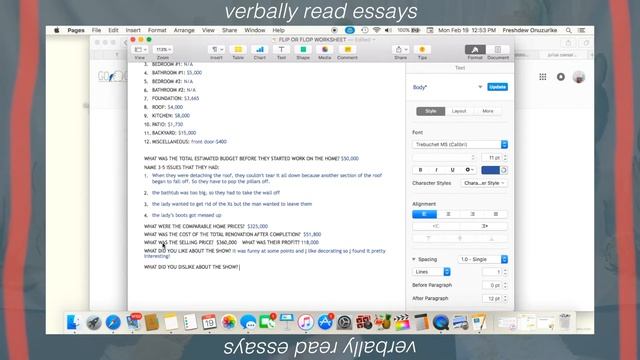Open Safari from the Dock

click(113, 322)
